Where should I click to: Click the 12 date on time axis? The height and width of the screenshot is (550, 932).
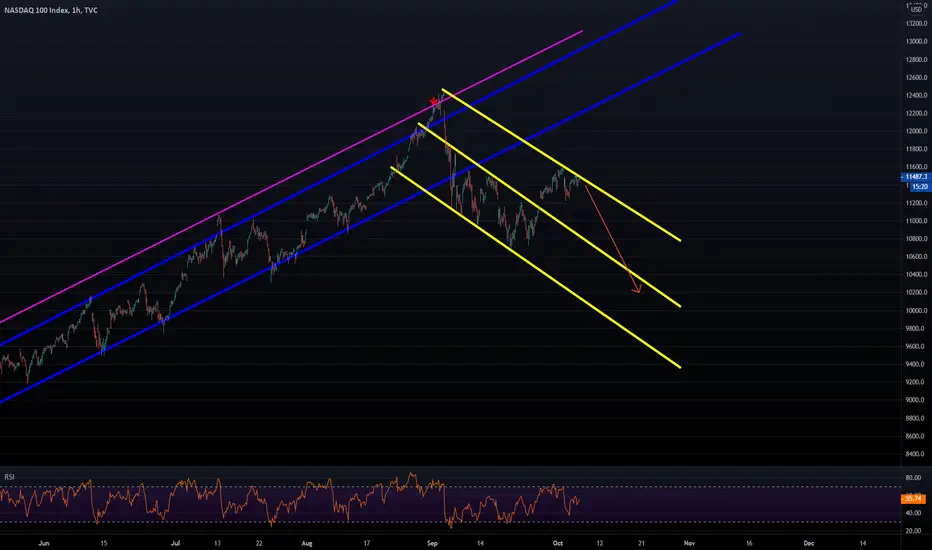(600, 543)
